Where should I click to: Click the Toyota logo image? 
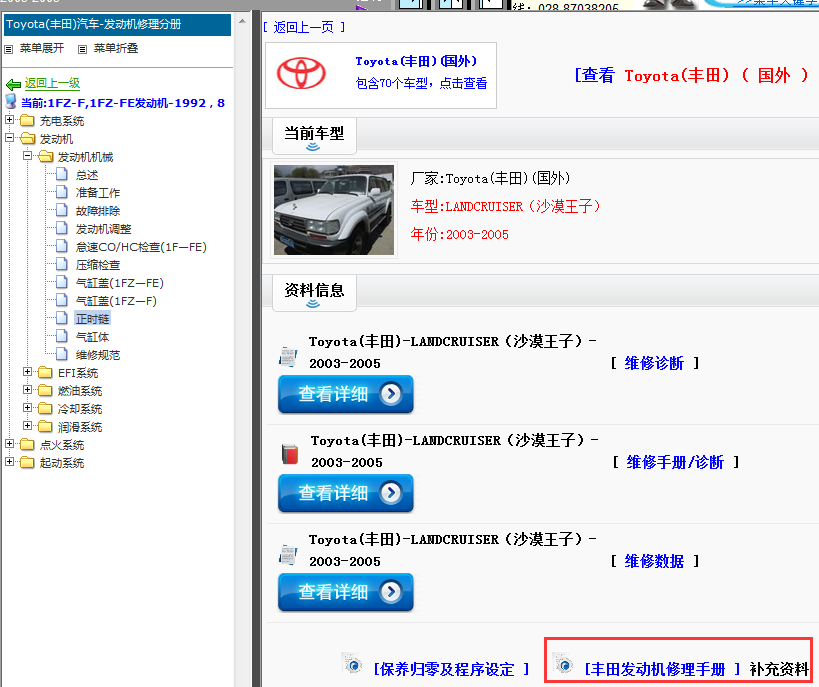click(x=301, y=73)
